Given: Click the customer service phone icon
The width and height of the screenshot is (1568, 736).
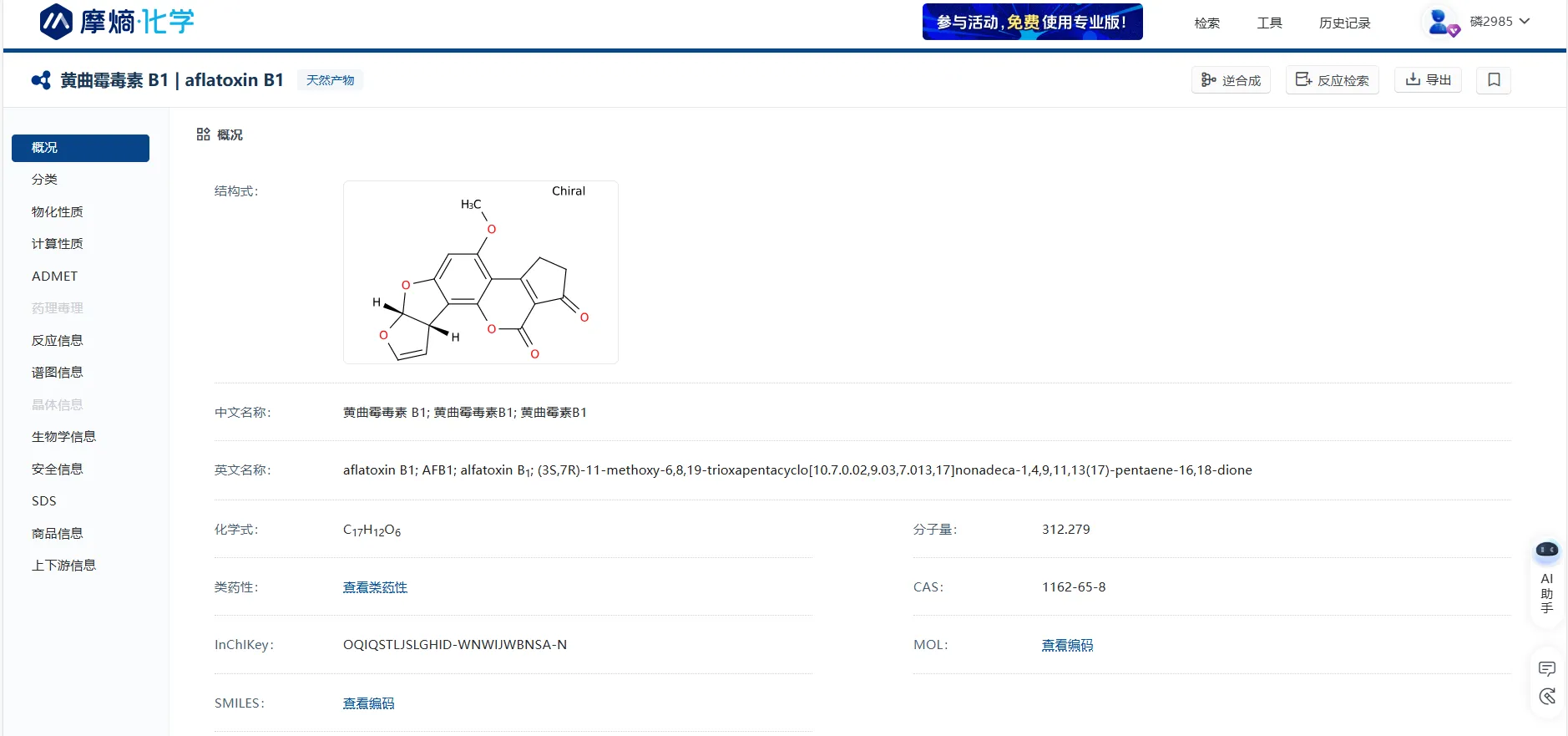Looking at the screenshot, I should click(x=1546, y=697).
